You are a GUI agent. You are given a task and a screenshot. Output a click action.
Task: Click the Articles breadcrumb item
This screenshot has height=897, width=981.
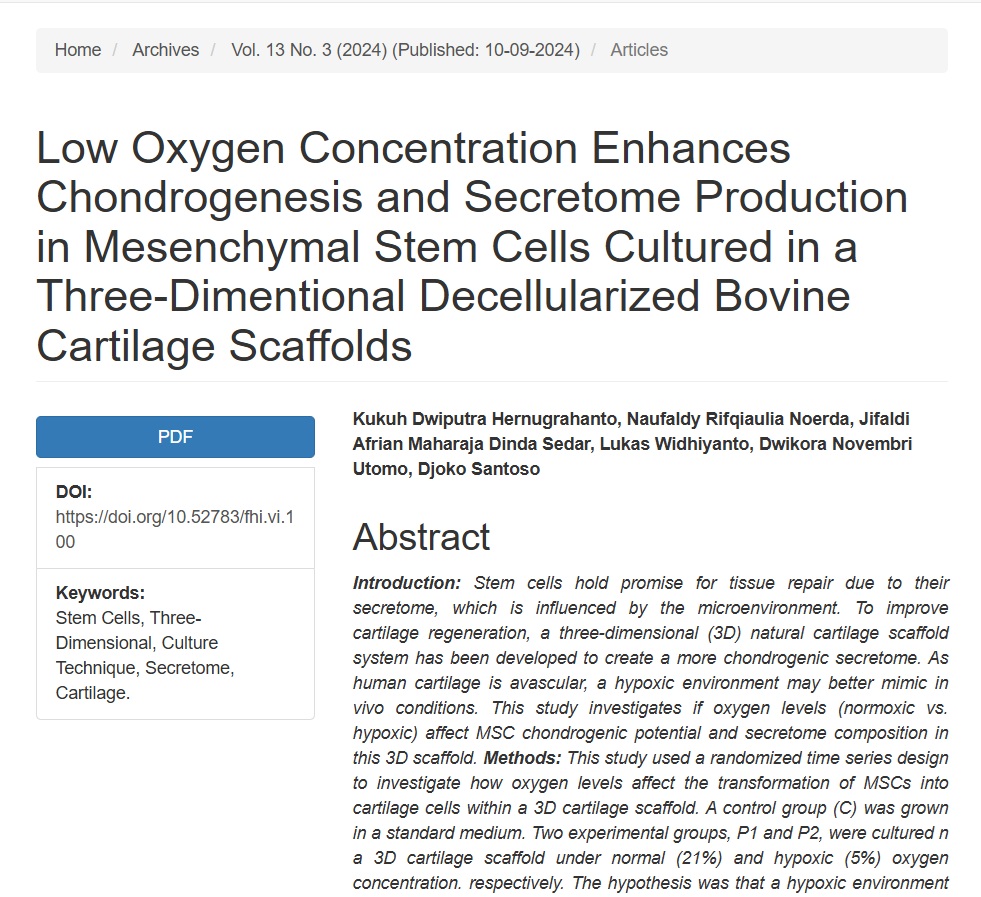pyautogui.click(x=639, y=50)
